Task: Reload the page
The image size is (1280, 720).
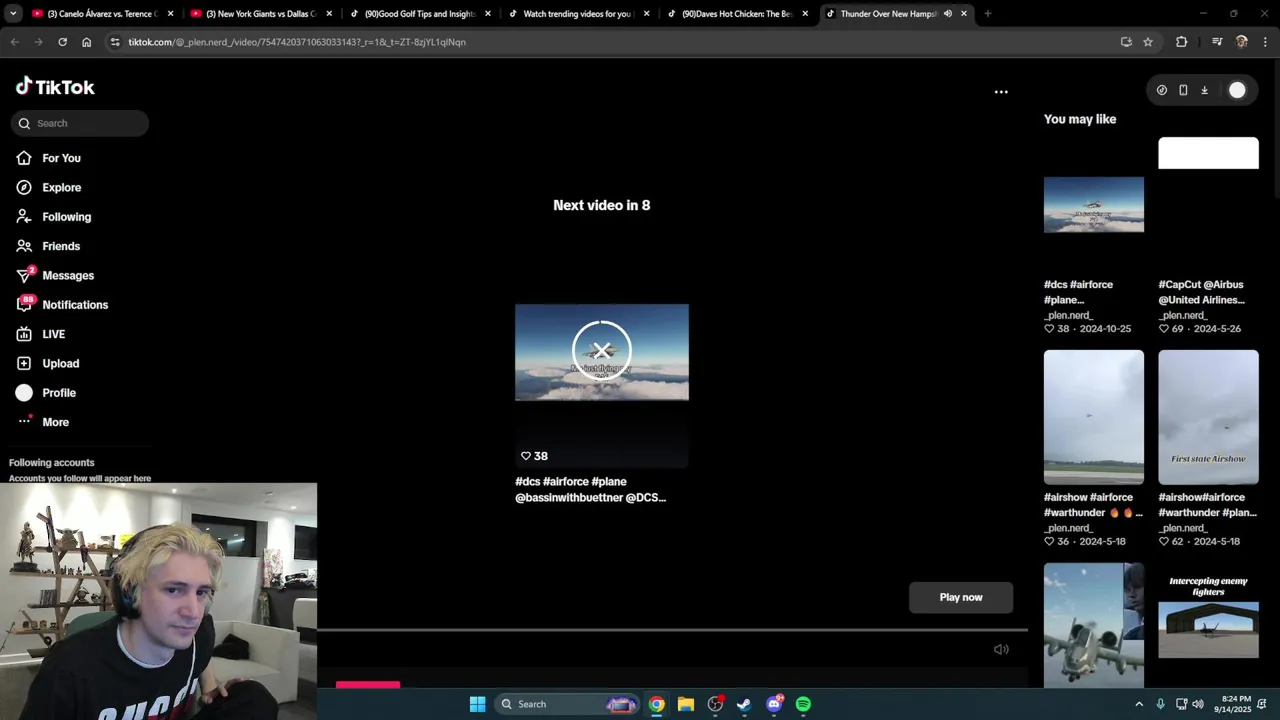Action: (62, 42)
